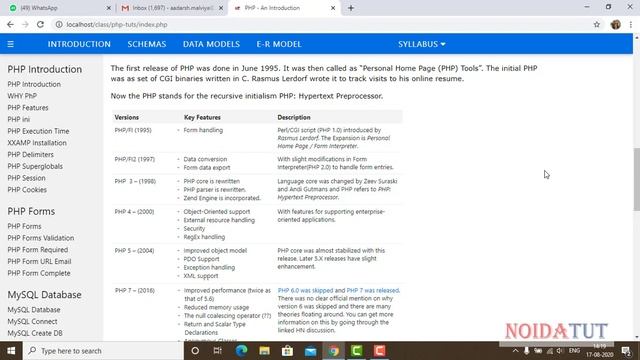Open PHP Delimiters sidebar link
This screenshot has height=360, width=640.
click(30, 155)
